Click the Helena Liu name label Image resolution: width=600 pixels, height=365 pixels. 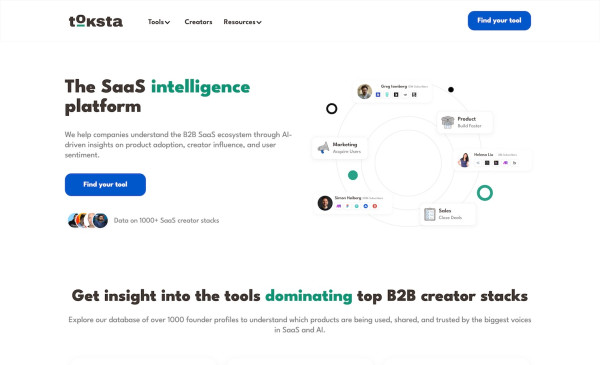[483, 155]
